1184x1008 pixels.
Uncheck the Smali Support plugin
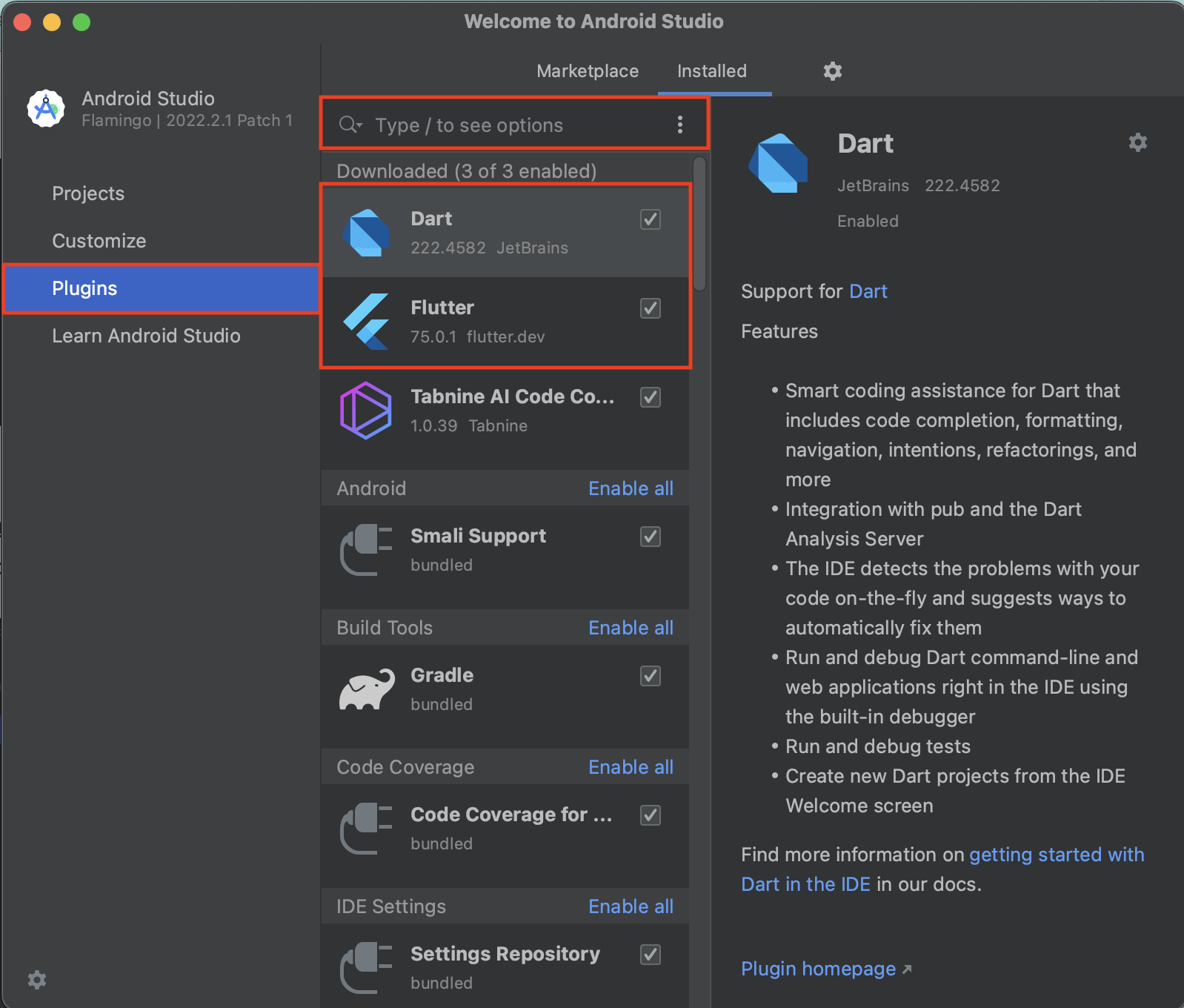click(x=651, y=537)
